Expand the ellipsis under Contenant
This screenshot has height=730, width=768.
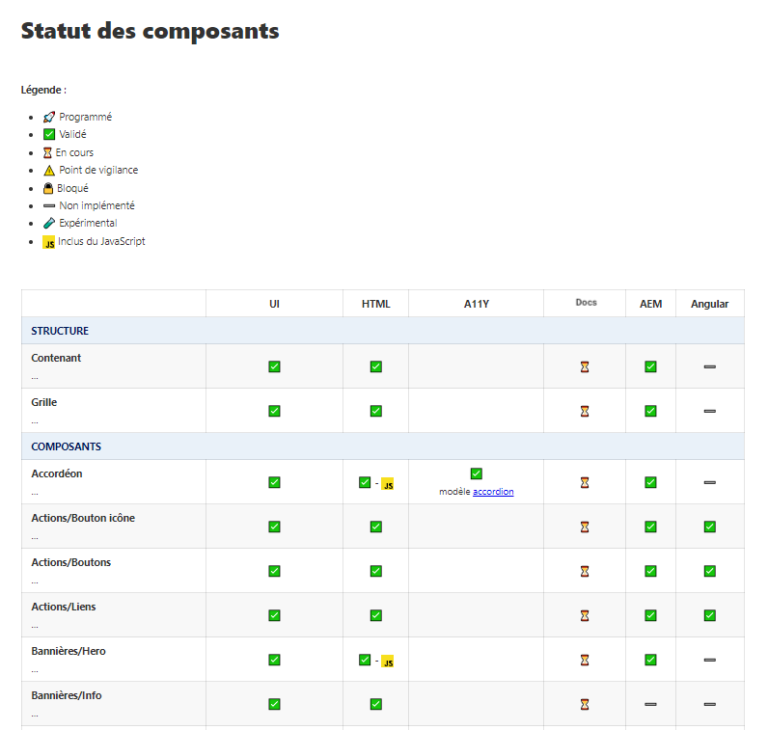[x=35, y=377]
